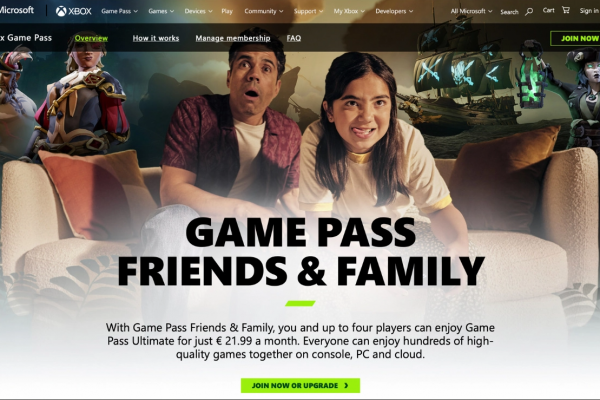
Task: Open the How it works tab
Action: point(156,38)
